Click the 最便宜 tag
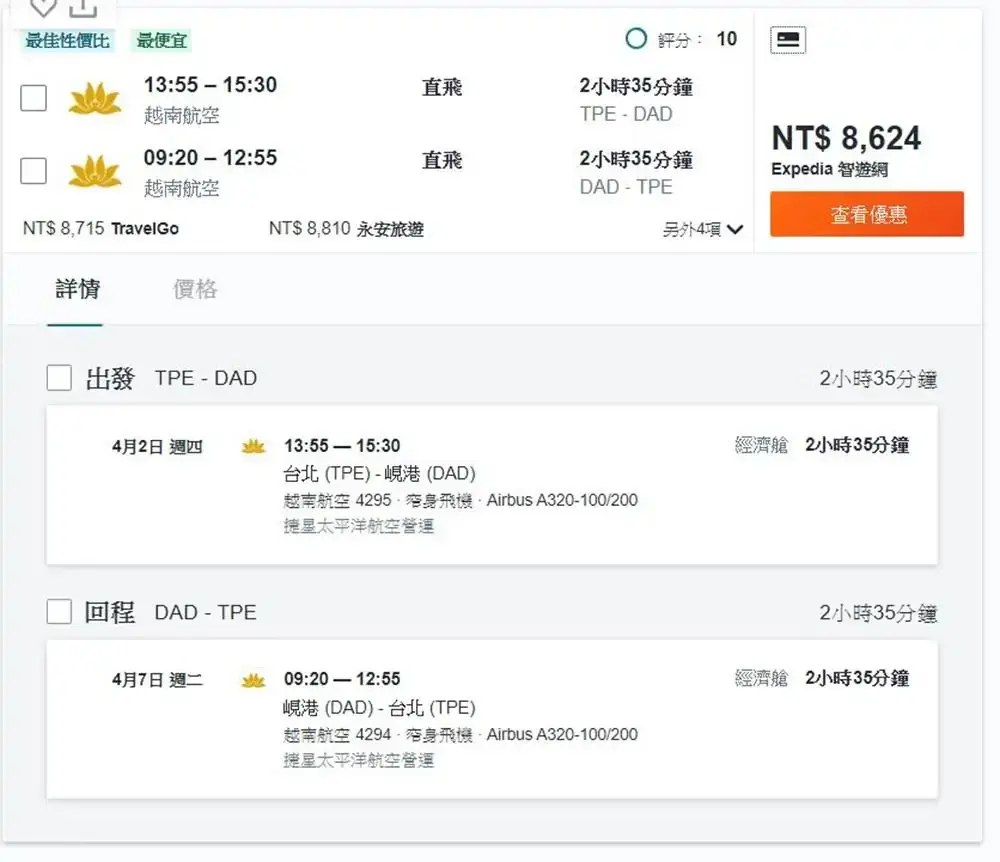 (x=162, y=41)
